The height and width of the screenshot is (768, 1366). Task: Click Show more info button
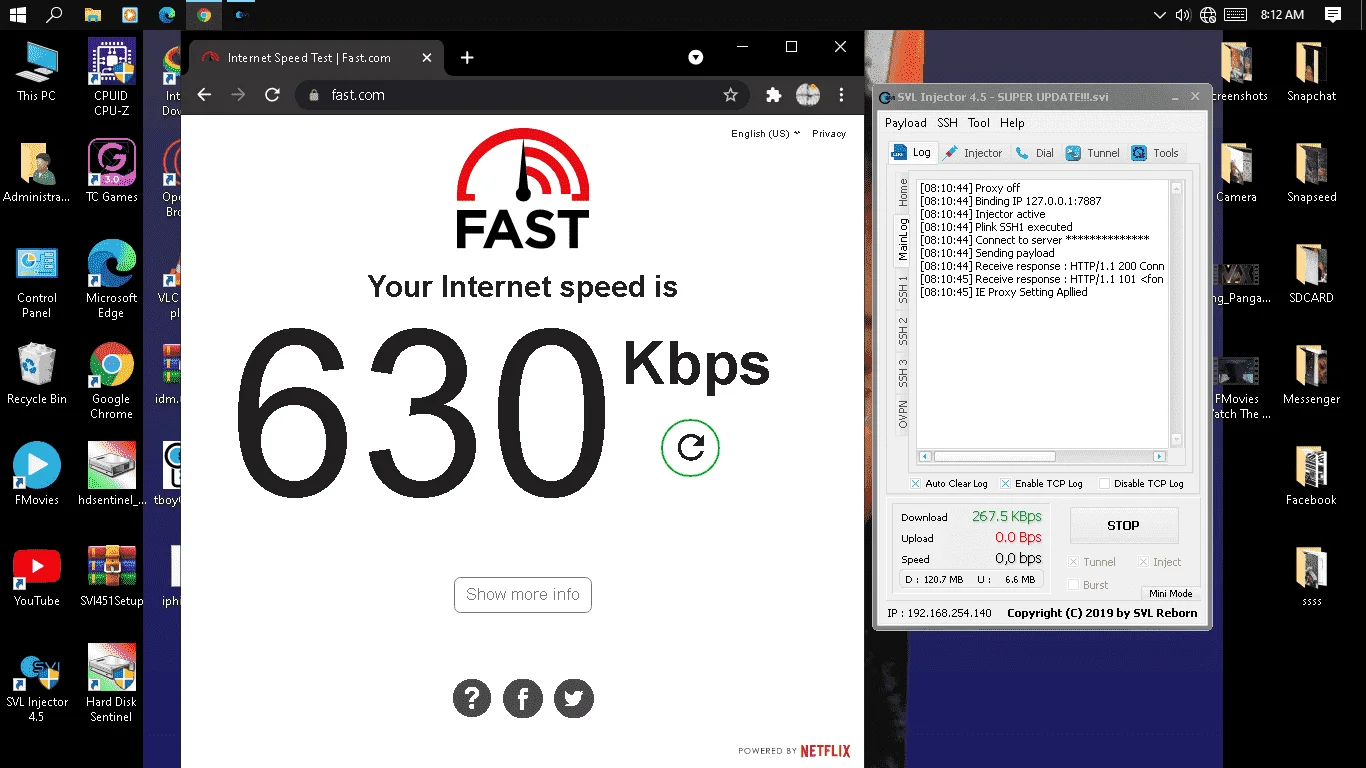point(523,594)
